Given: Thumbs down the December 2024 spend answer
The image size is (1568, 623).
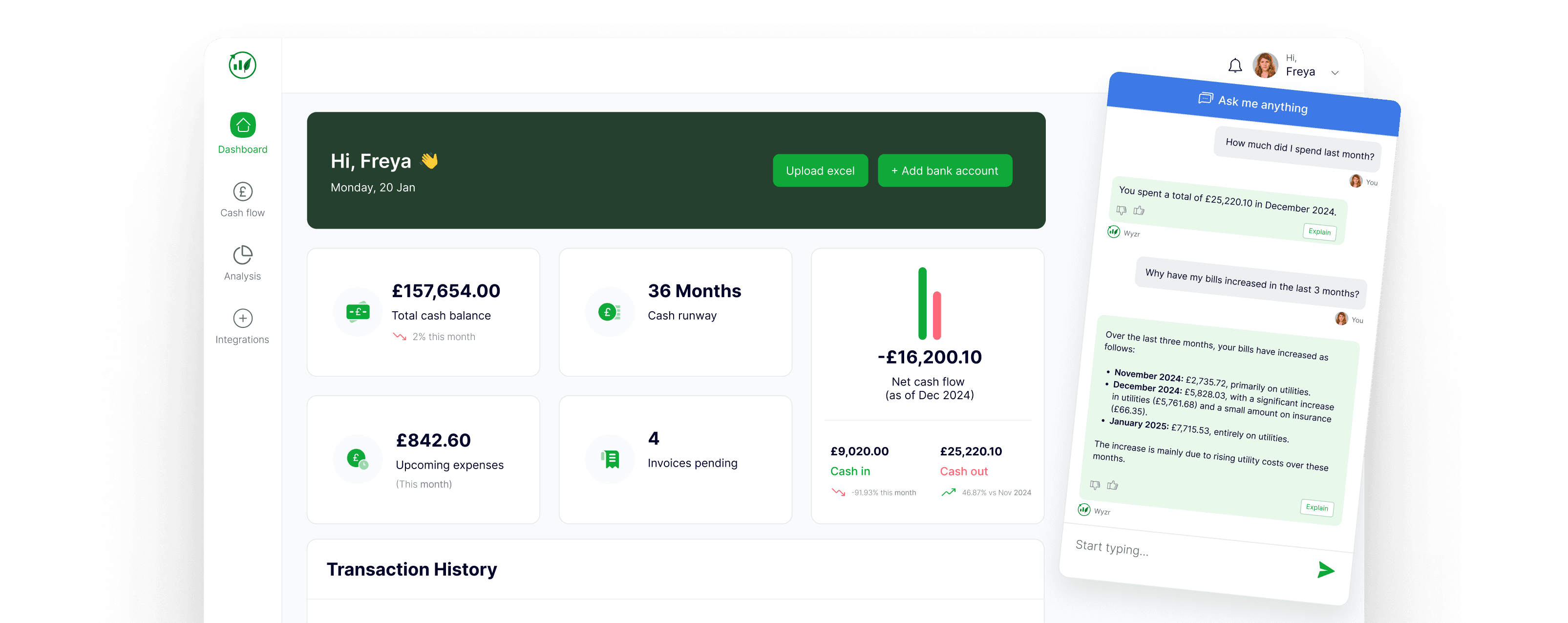Looking at the screenshot, I should (1121, 210).
